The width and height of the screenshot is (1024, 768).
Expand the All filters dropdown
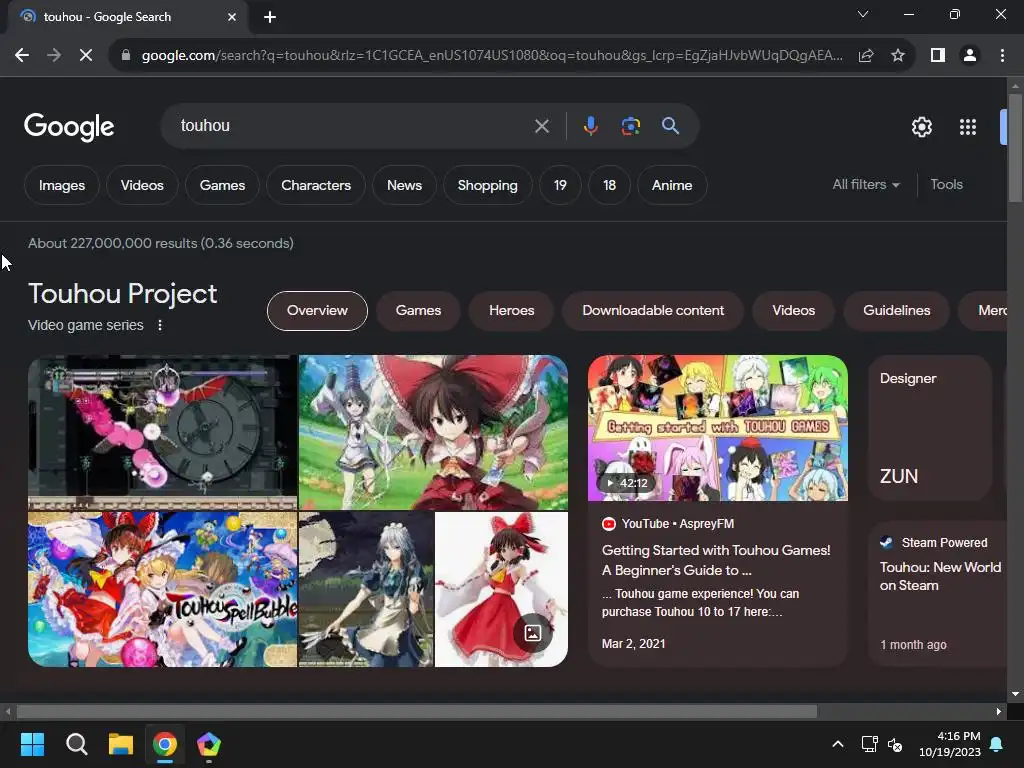[x=866, y=185]
